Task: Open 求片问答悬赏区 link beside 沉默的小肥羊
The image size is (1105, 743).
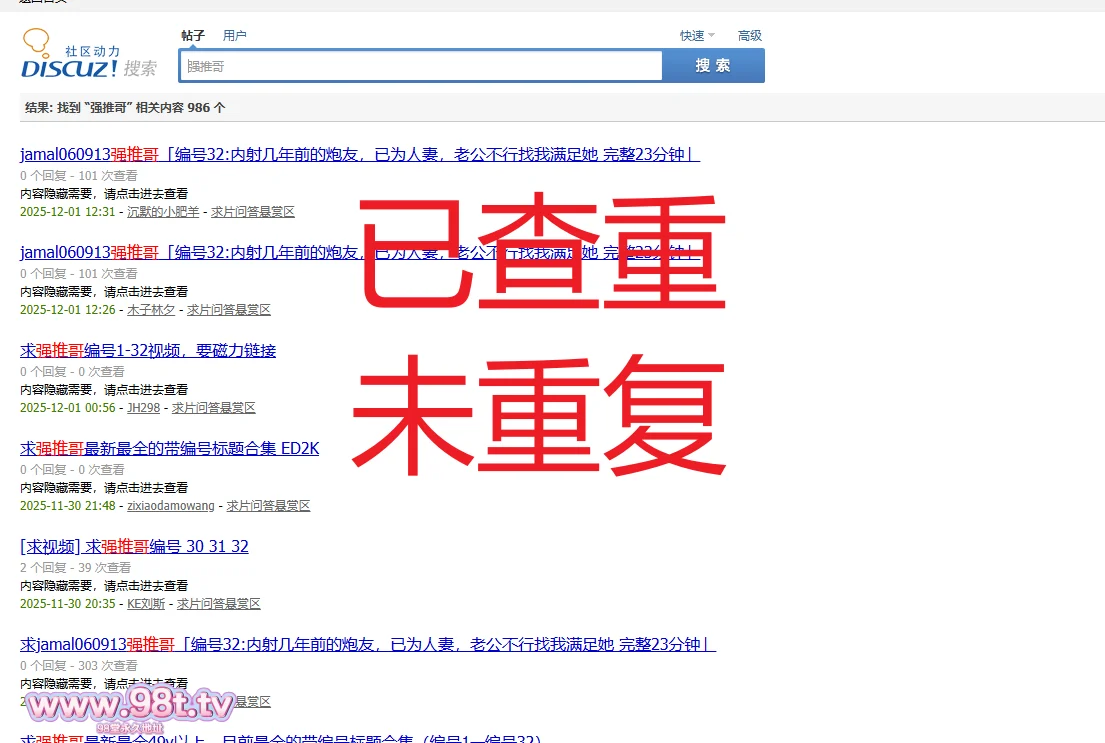Action: pyautogui.click(x=252, y=212)
